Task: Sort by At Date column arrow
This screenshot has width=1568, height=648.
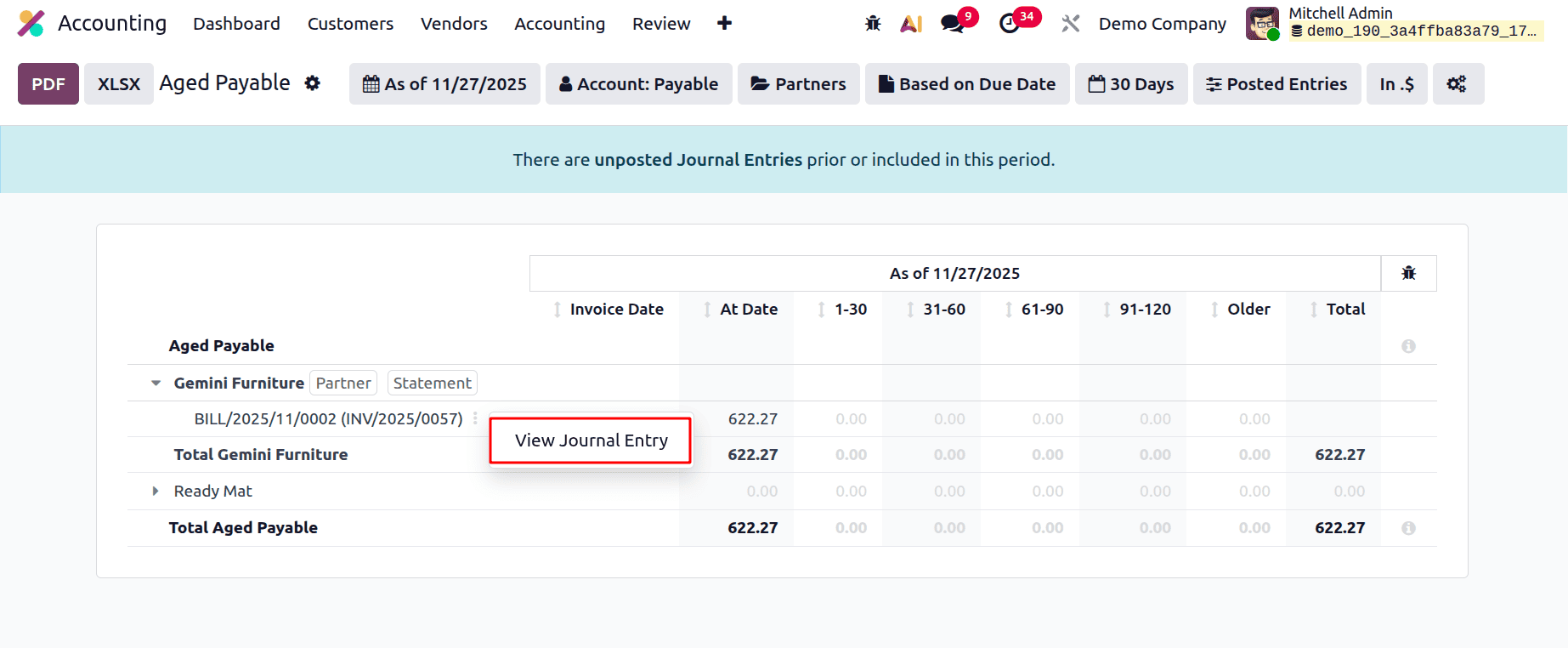Action: click(707, 310)
